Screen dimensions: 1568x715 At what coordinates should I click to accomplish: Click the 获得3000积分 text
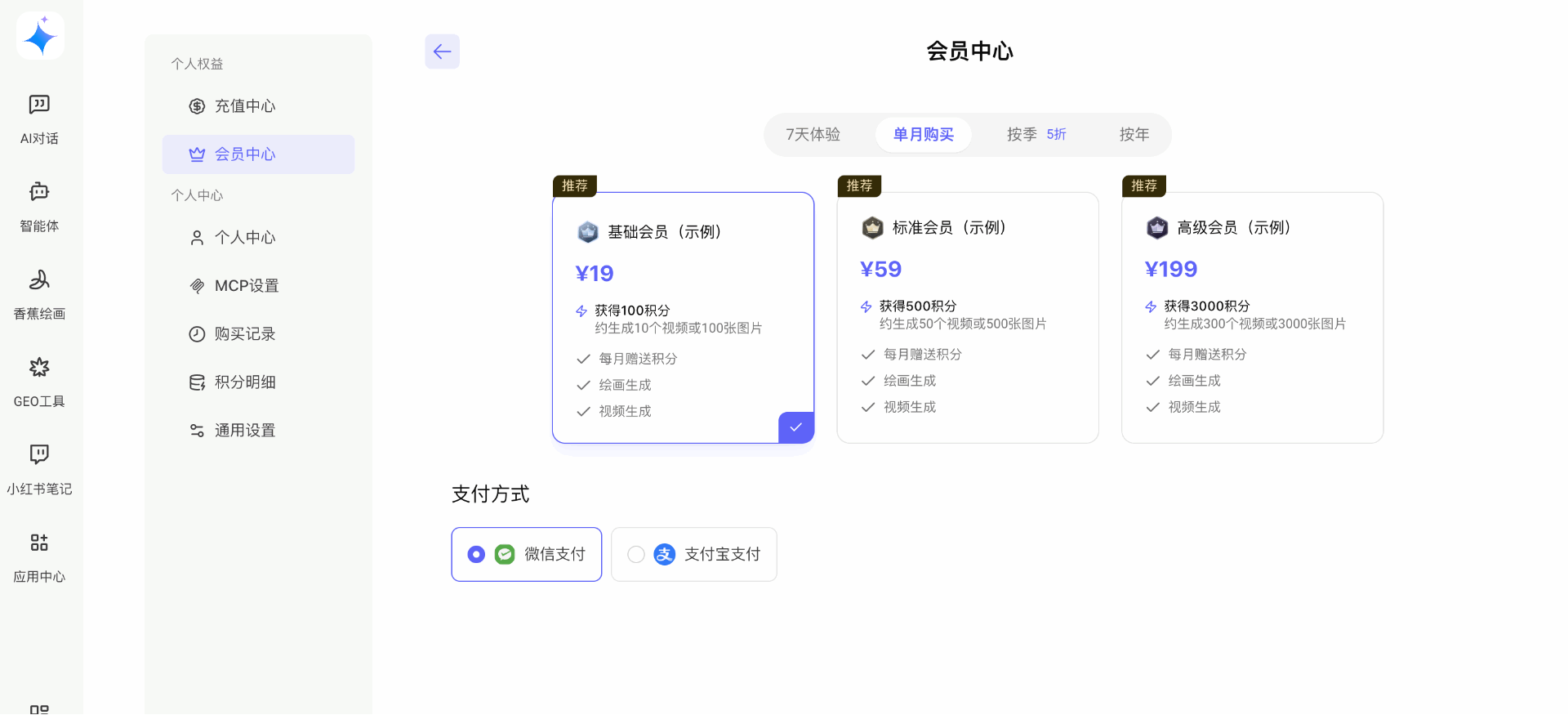pyautogui.click(x=1207, y=306)
